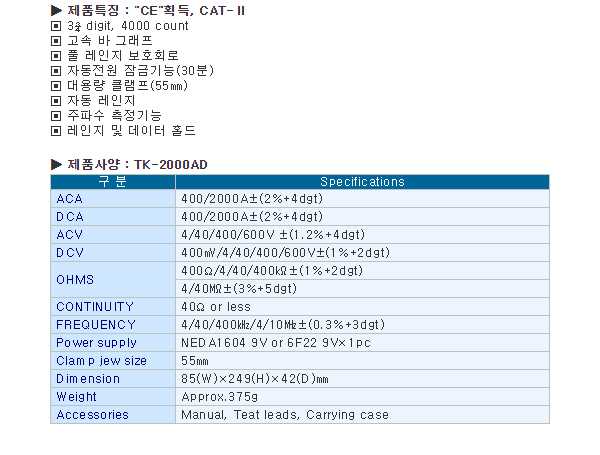This screenshot has width=600, height=455.
Task: Click the 'Manual, Teat leads, Carrying case' accessories value
Action: point(284,415)
